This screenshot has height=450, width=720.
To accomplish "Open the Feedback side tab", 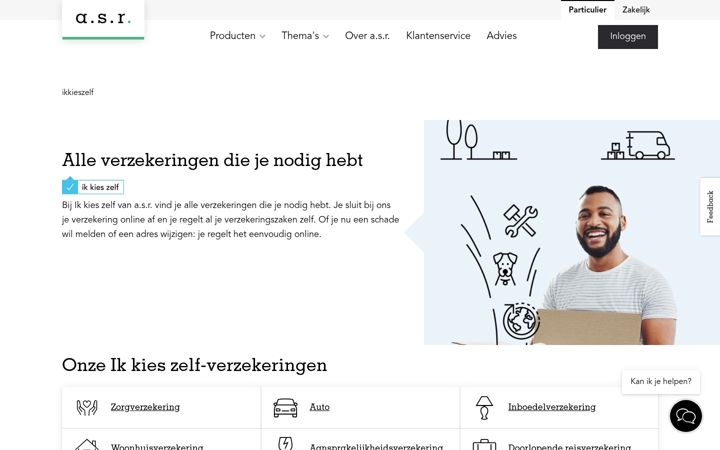I will 710,207.
